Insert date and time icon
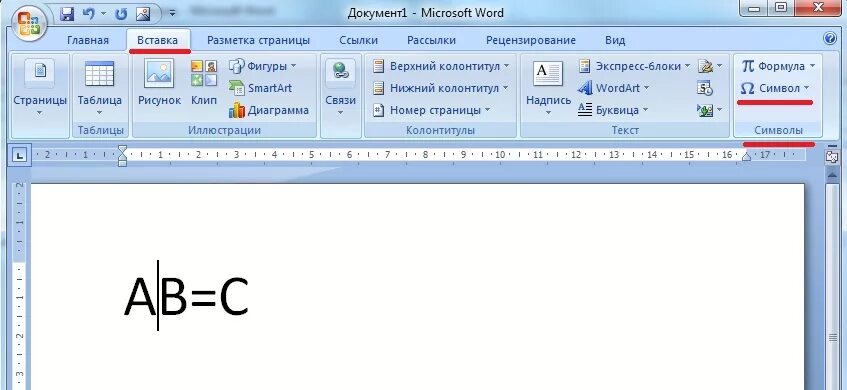The width and height of the screenshot is (847, 390). [x=705, y=88]
